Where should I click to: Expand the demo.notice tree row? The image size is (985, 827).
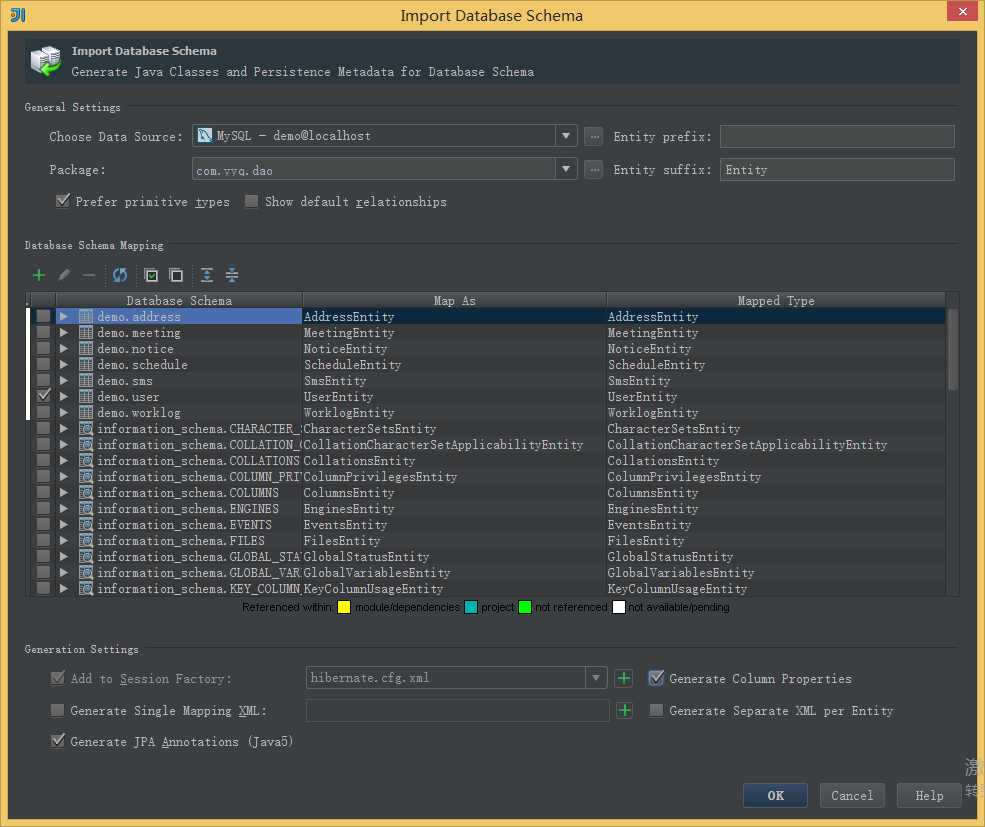tap(63, 348)
